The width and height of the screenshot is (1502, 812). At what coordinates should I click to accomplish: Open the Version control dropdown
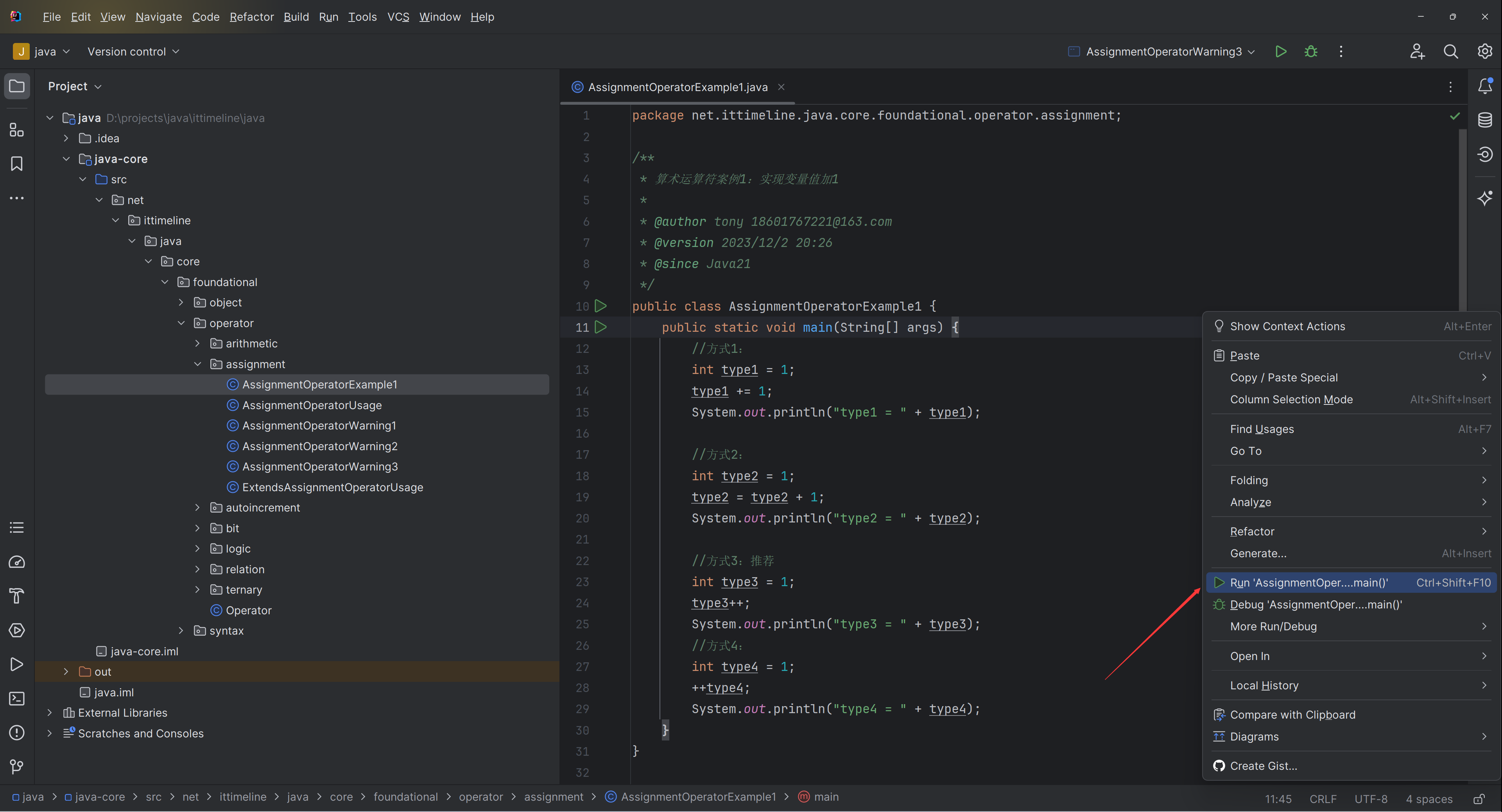[133, 51]
